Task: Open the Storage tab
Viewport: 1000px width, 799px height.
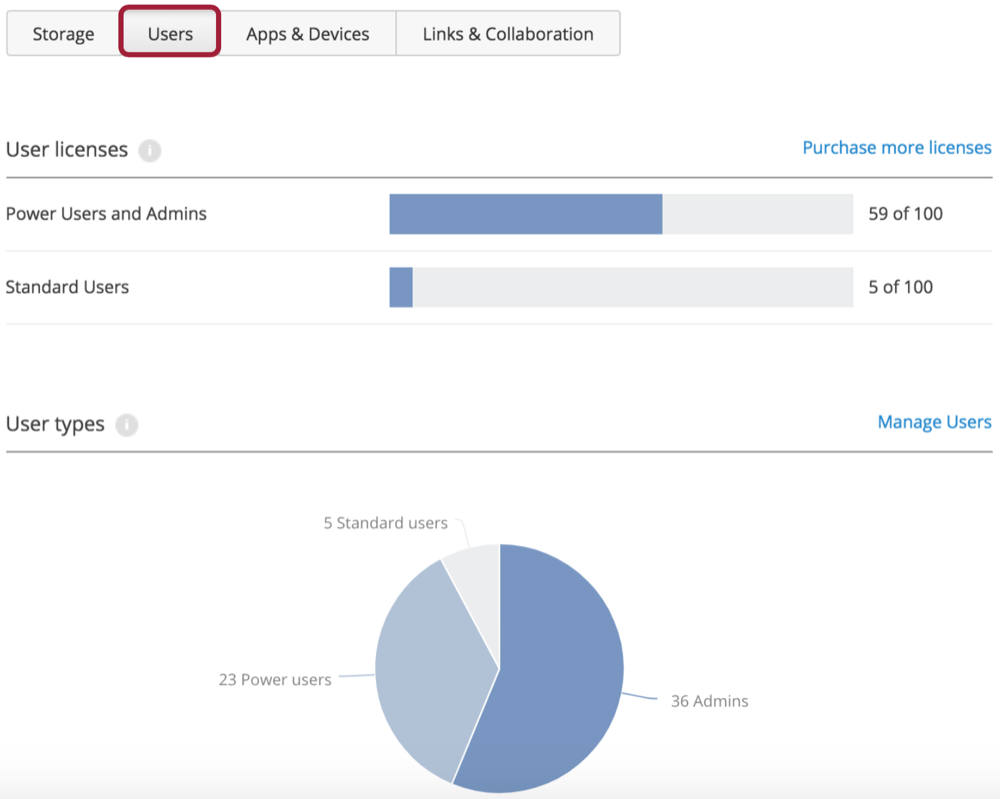Action: tap(63, 34)
